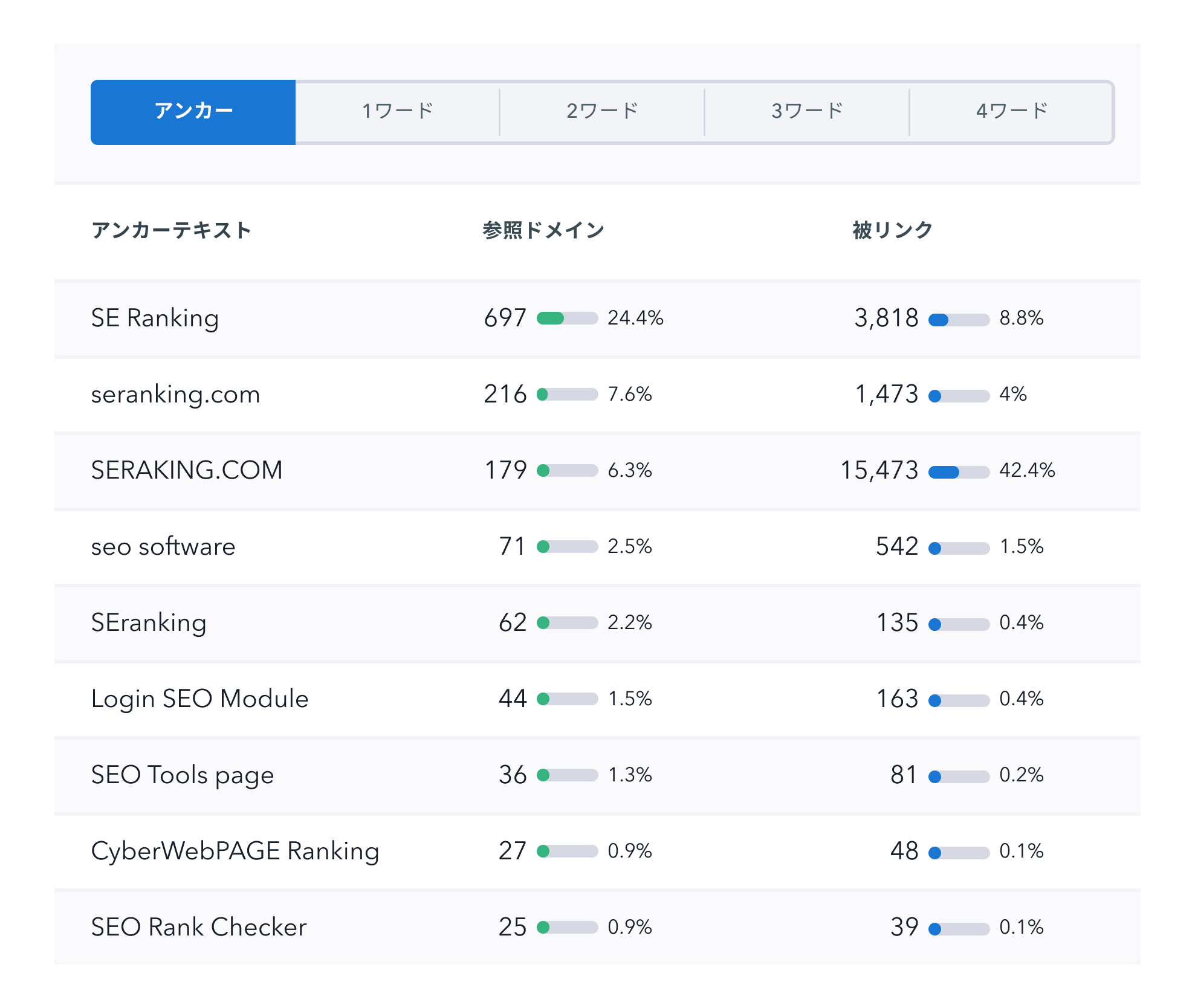The height and width of the screenshot is (1008, 1195).
Task: Click referring domains value 62
Action: click(513, 623)
